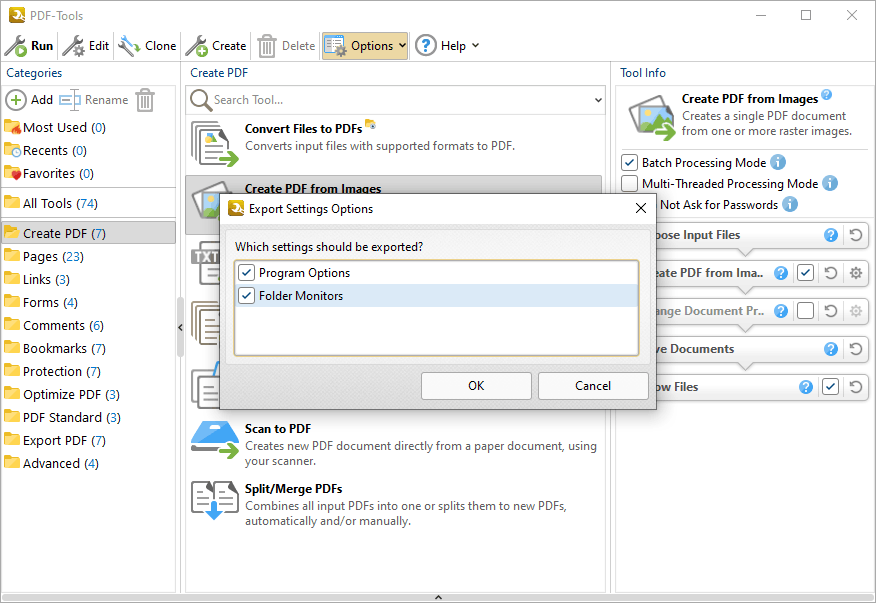Select Links (3) category

click(37, 279)
